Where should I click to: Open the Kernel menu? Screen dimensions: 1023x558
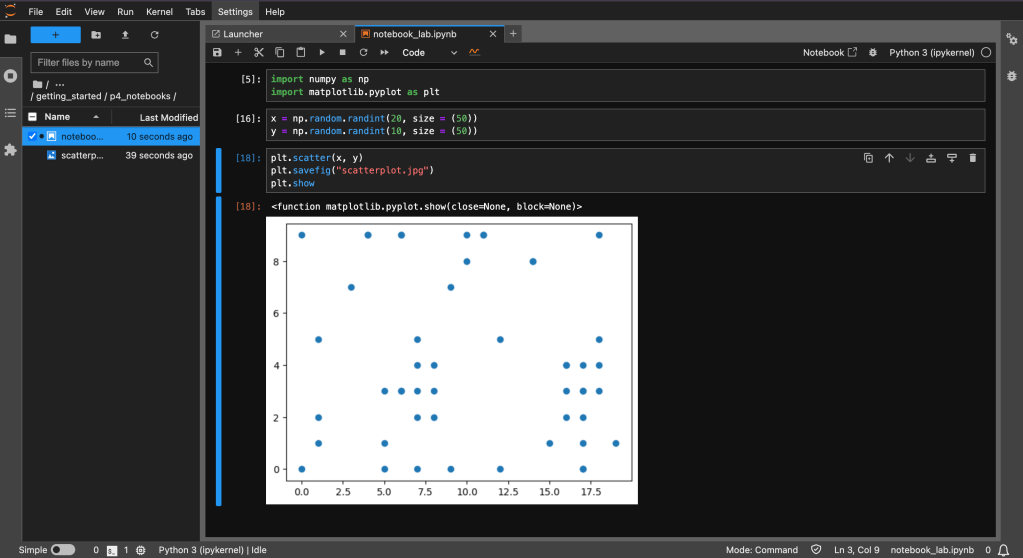(159, 11)
